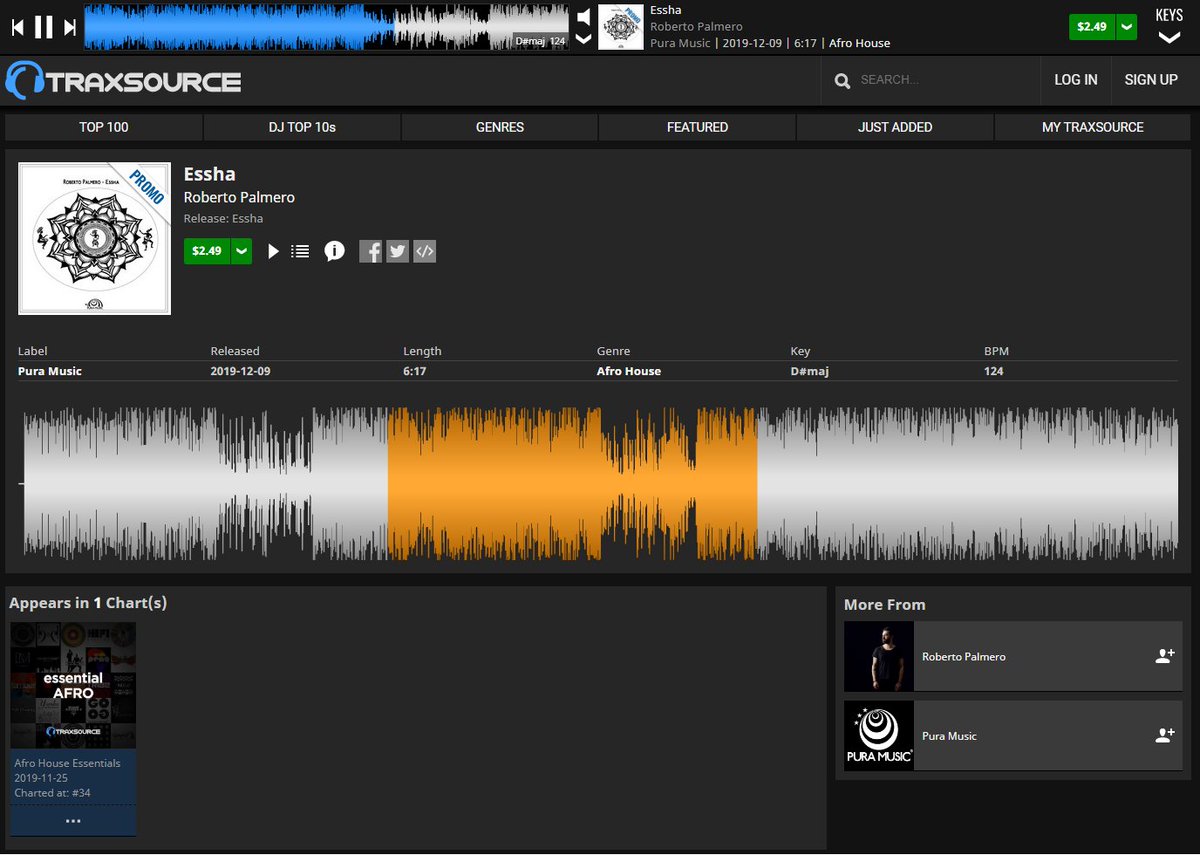This screenshot has height=855, width=1200.
Task: Click the Pura Music logo thumbnail
Action: point(879,736)
